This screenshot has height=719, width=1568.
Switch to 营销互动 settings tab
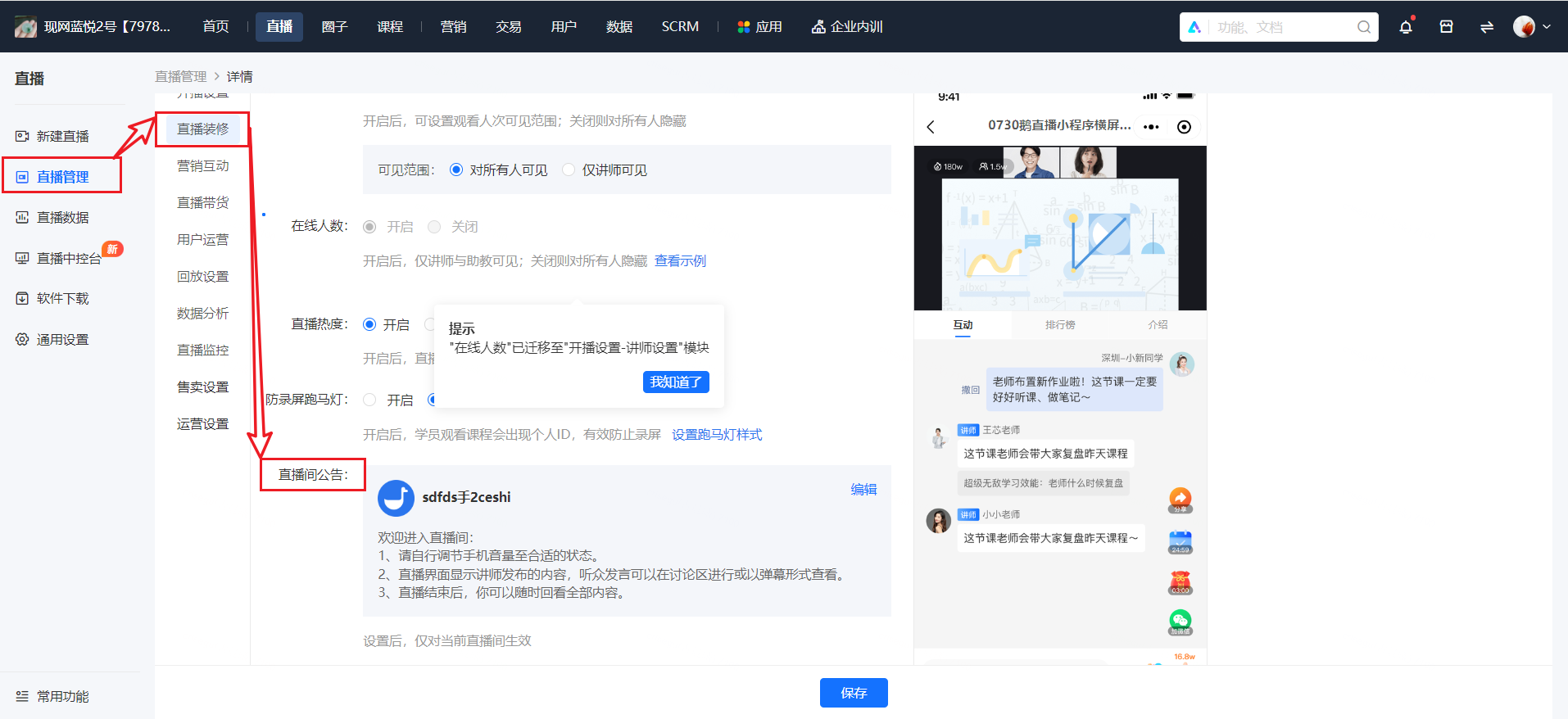click(203, 166)
